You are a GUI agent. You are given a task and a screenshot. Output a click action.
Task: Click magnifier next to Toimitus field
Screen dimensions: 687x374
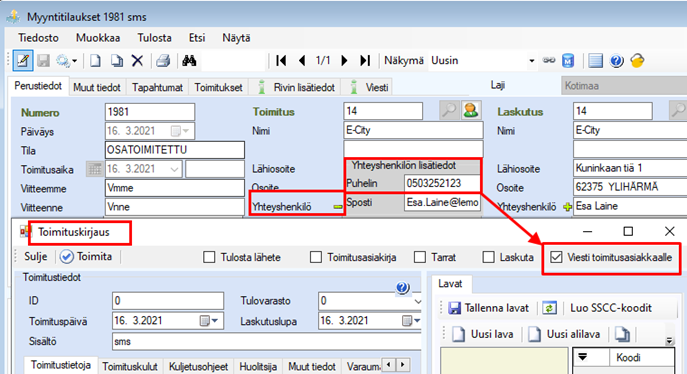pos(449,110)
